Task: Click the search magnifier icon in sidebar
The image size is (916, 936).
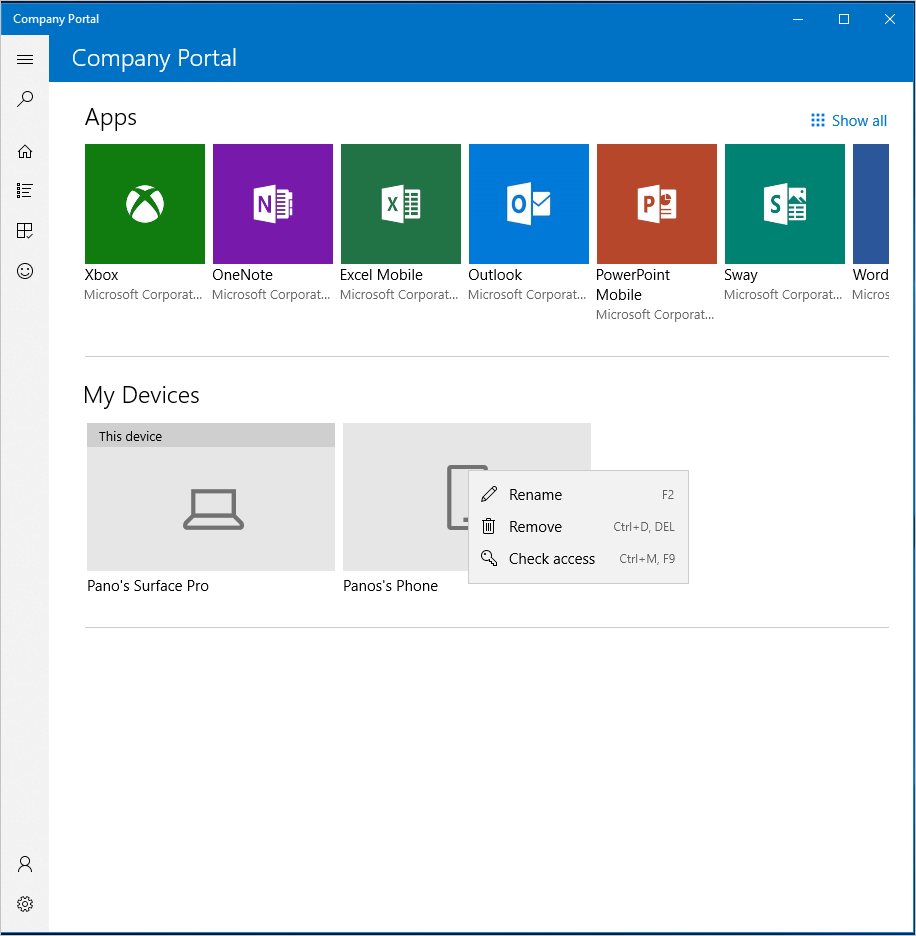Action: 24,98
